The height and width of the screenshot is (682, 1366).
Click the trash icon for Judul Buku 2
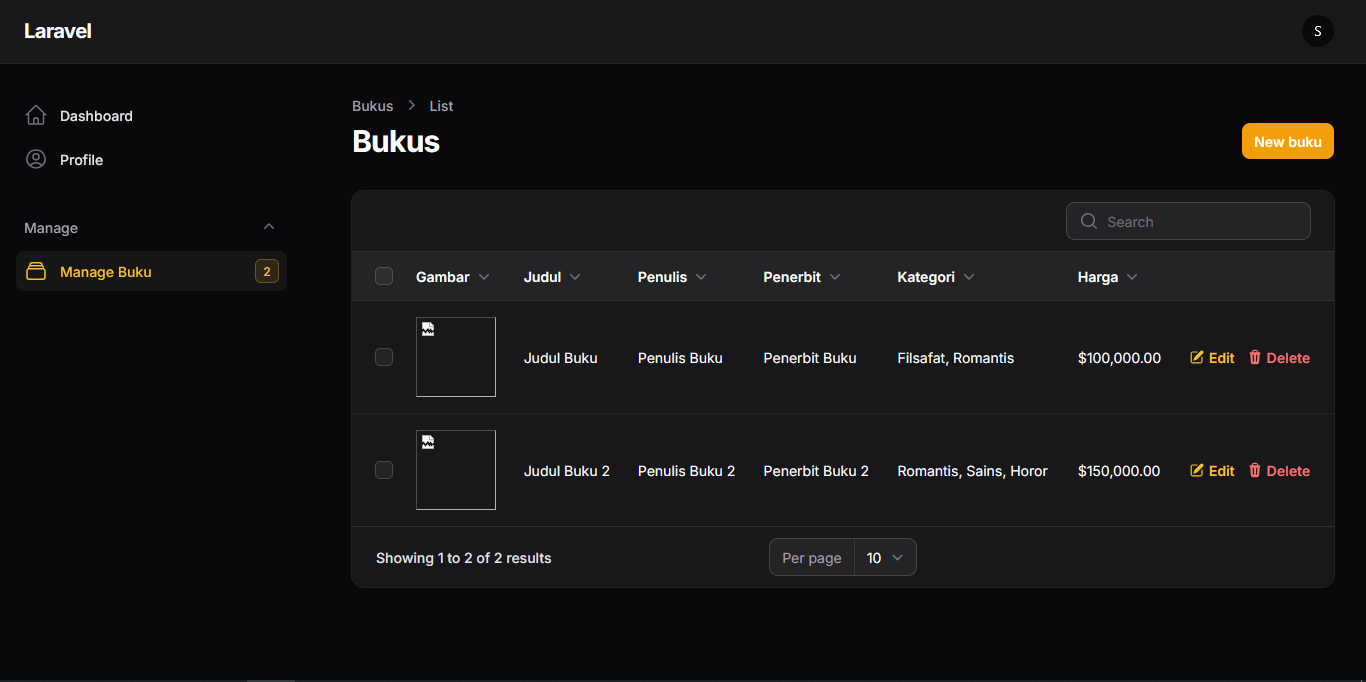(x=1255, y=471)
